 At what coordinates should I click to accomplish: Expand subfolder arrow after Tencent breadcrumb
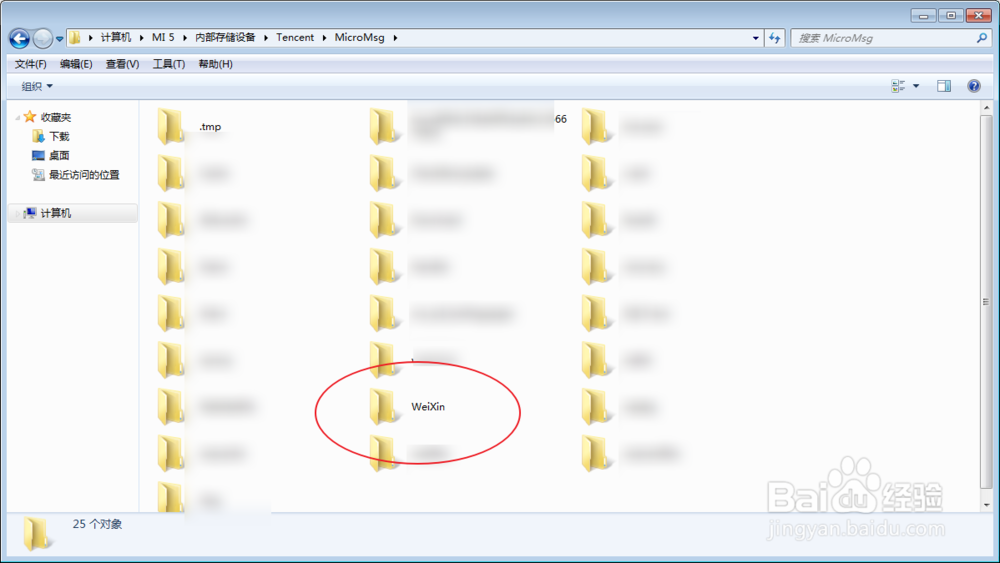point(324,38)
